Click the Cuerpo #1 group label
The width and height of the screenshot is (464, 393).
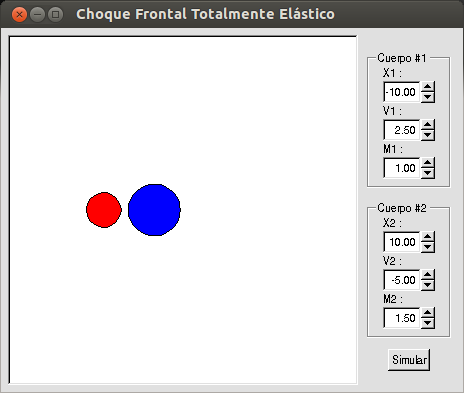[x=402, y=58]
